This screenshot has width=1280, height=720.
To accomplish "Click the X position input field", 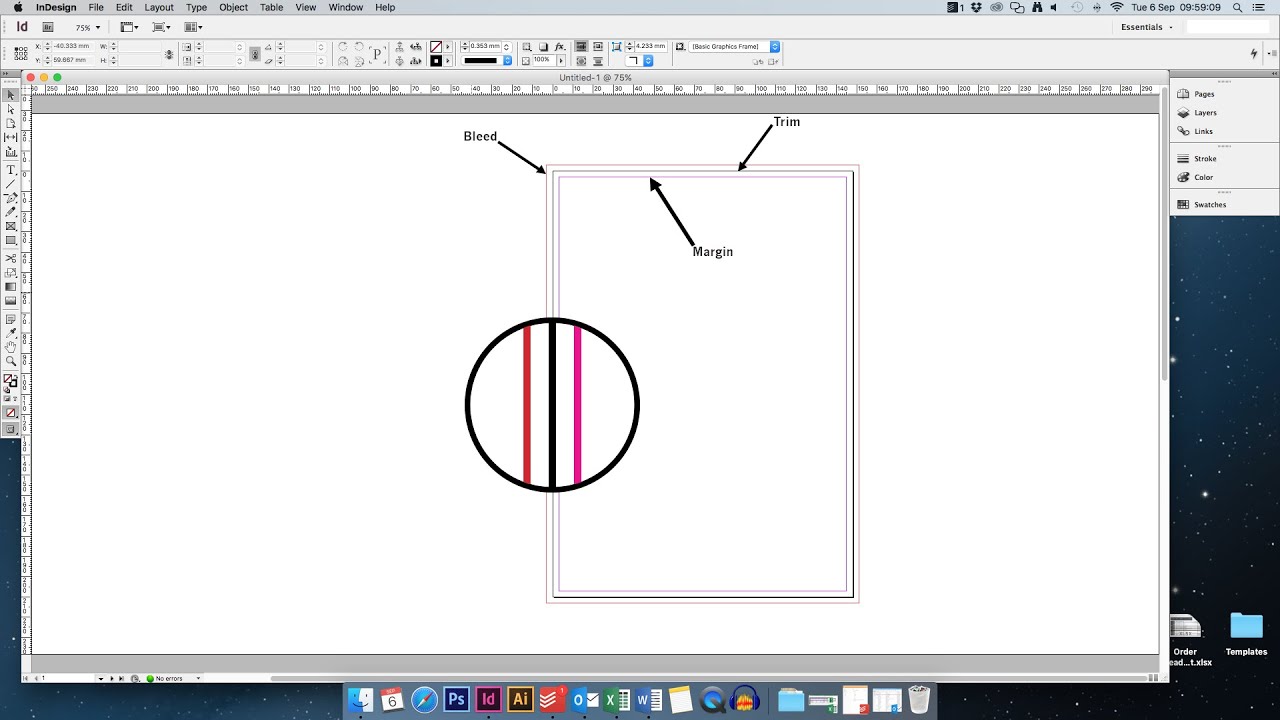I will (75, 47).
